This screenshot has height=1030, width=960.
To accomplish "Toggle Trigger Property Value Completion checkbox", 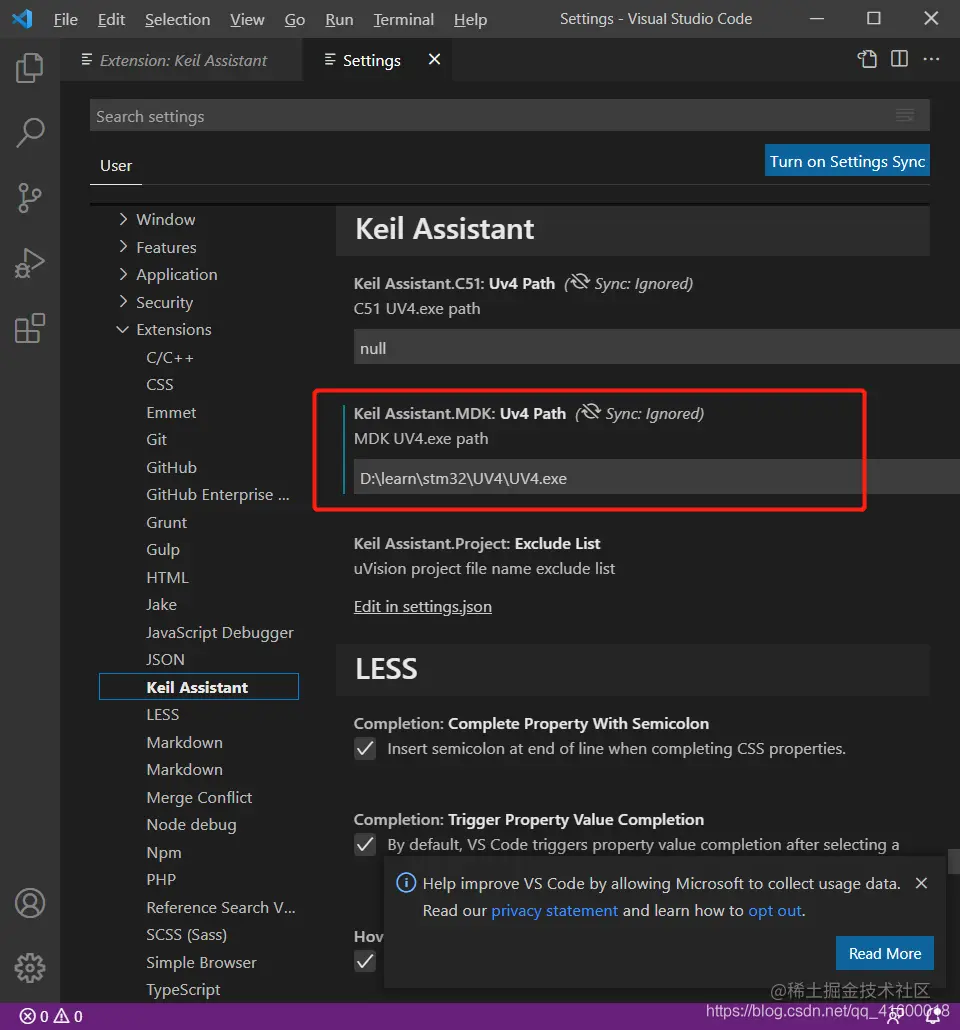I will tap(365, 844).
